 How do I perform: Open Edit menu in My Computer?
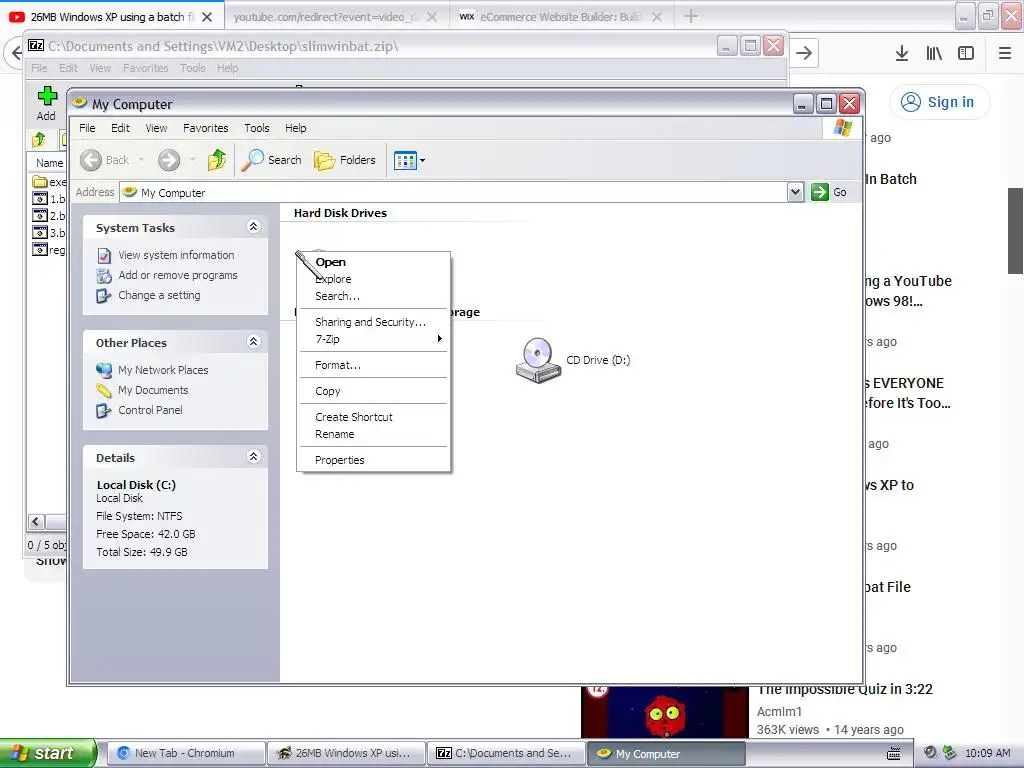tap(120, 128)
